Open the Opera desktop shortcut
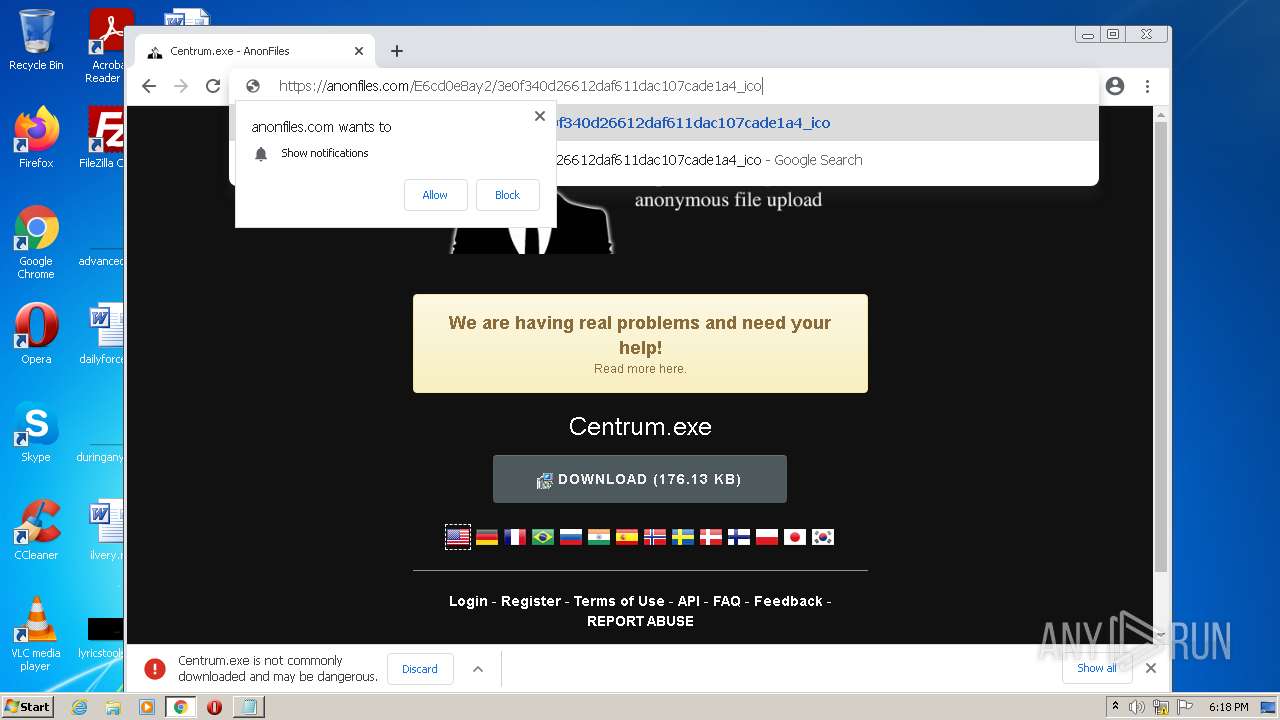The height and width of the screenshot is (720, 1280). [36, 334]
